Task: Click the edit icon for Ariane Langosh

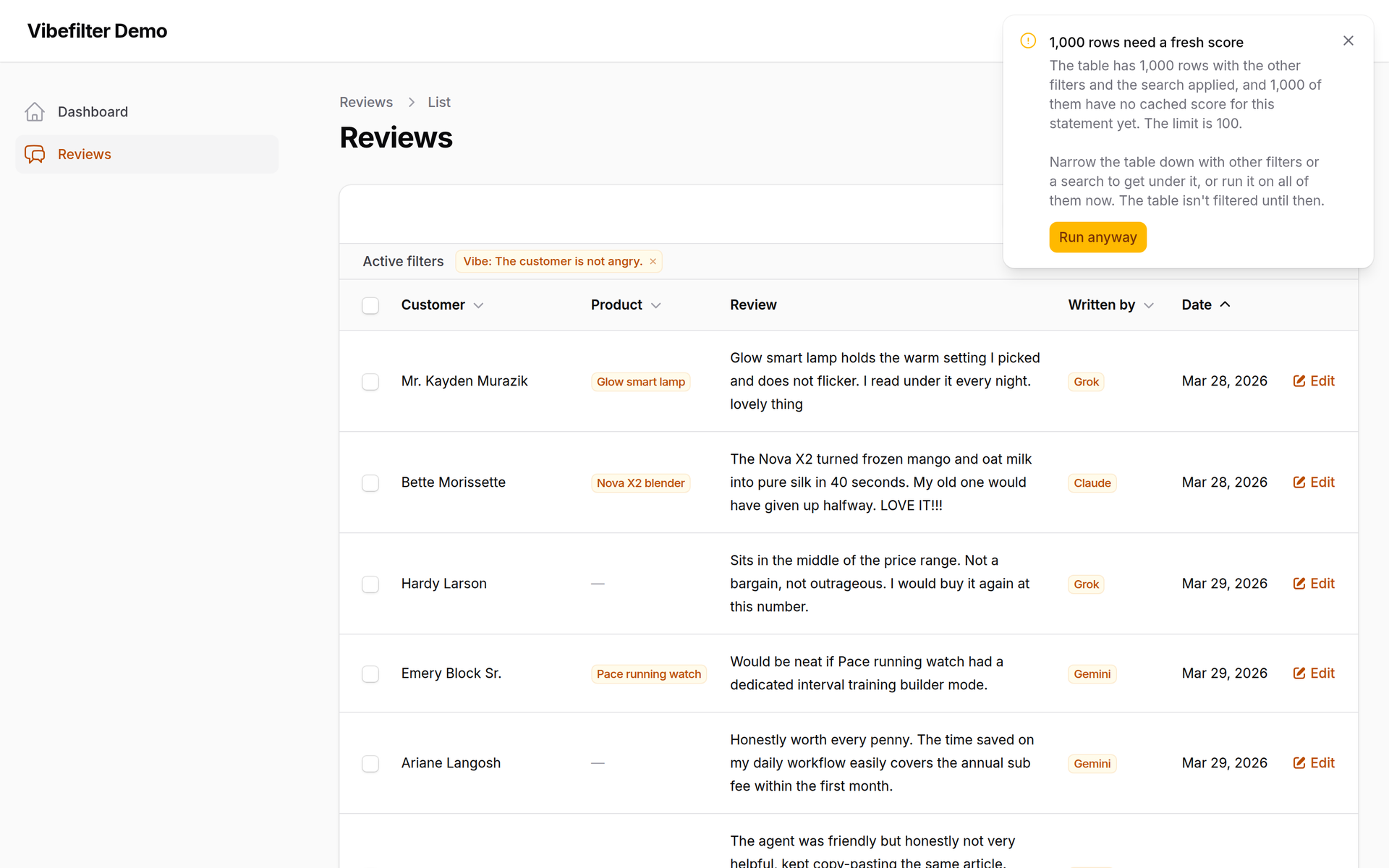Action: 1299,763
